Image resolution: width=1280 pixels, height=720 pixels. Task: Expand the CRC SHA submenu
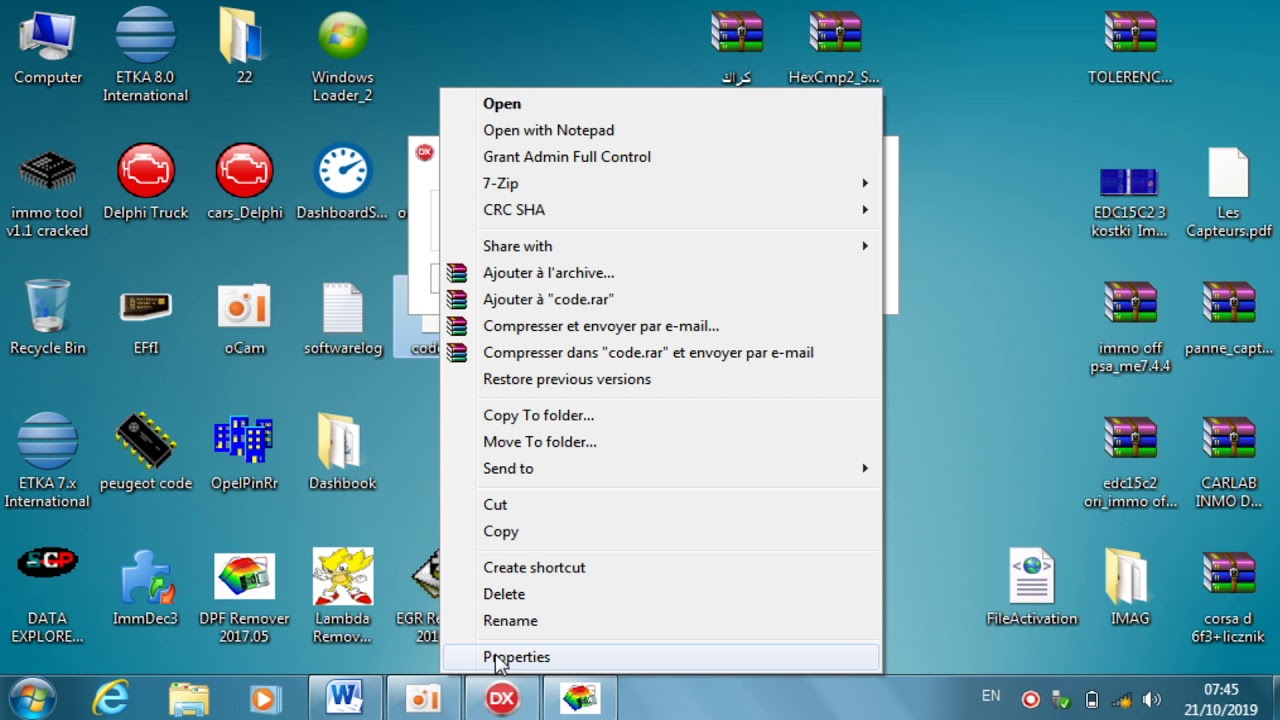pyautogui.click(x=661, y=210)
